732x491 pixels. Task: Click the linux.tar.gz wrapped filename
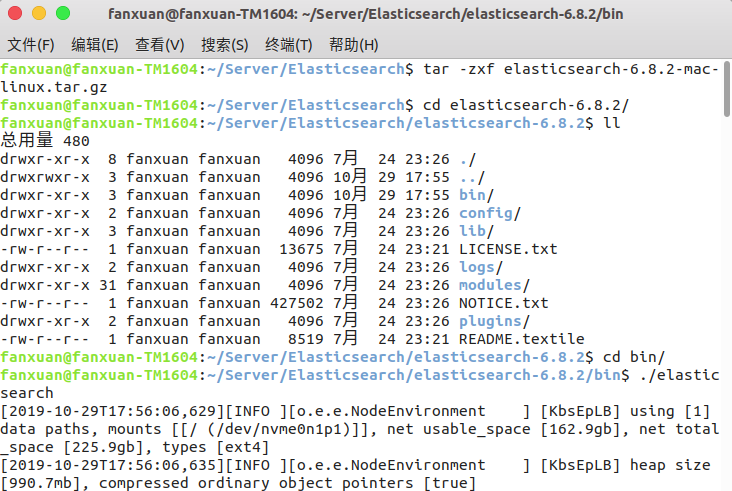pos(54,87)
